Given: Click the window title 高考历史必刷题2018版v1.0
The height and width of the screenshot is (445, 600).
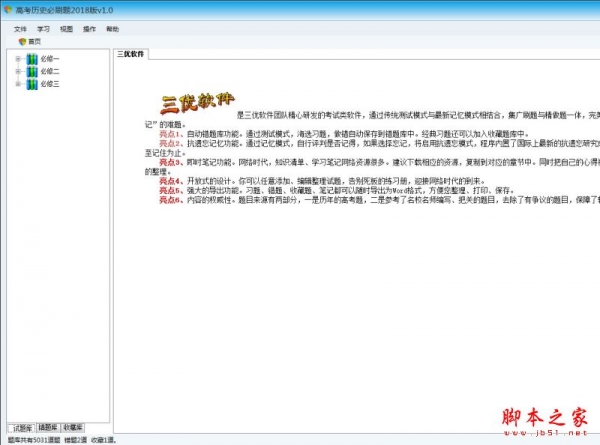Looking at the screenshot, I should (x=64, y=10).
